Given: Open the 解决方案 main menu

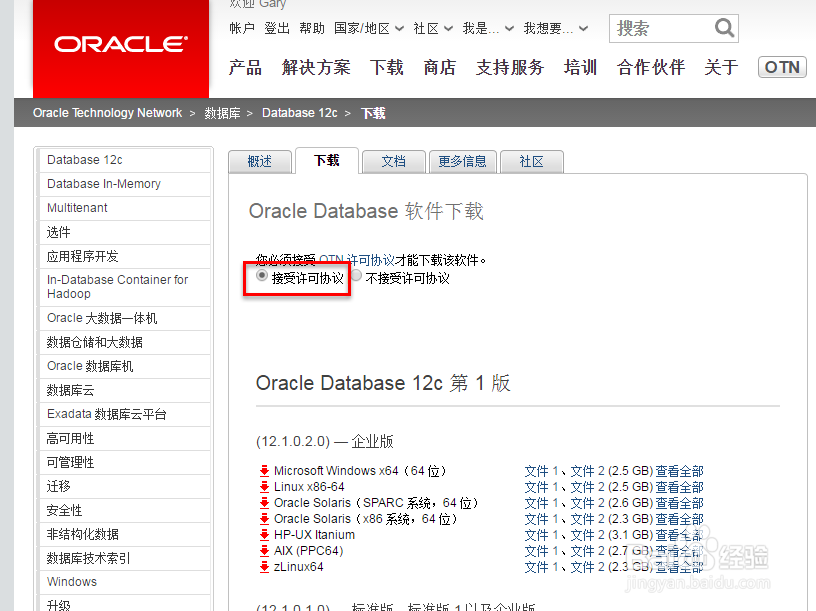Looking at the screenshot, I should pyautogui.click(x=316, y=68).
